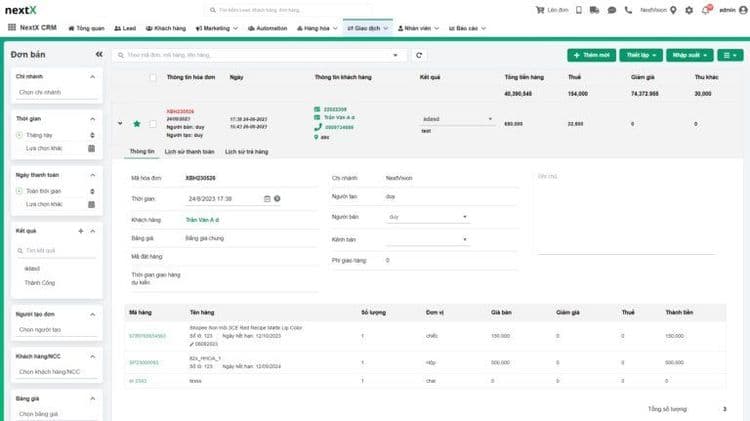Screen dimensions: 750x421
Task: Check the box for order XBH230526
Action: coord(152,123)
